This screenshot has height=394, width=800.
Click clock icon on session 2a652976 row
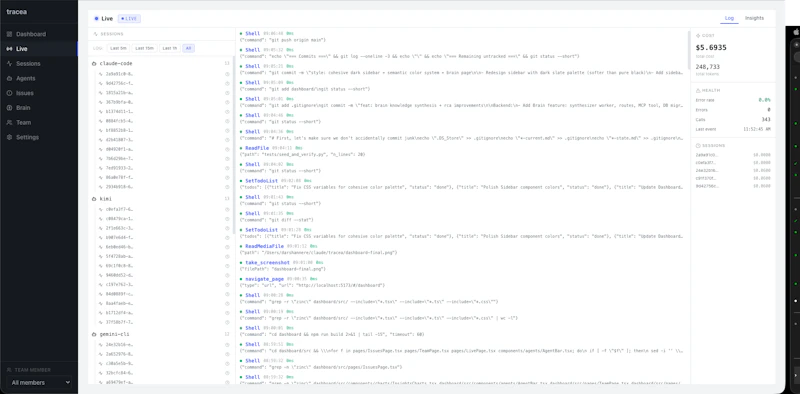coord(227,354)
